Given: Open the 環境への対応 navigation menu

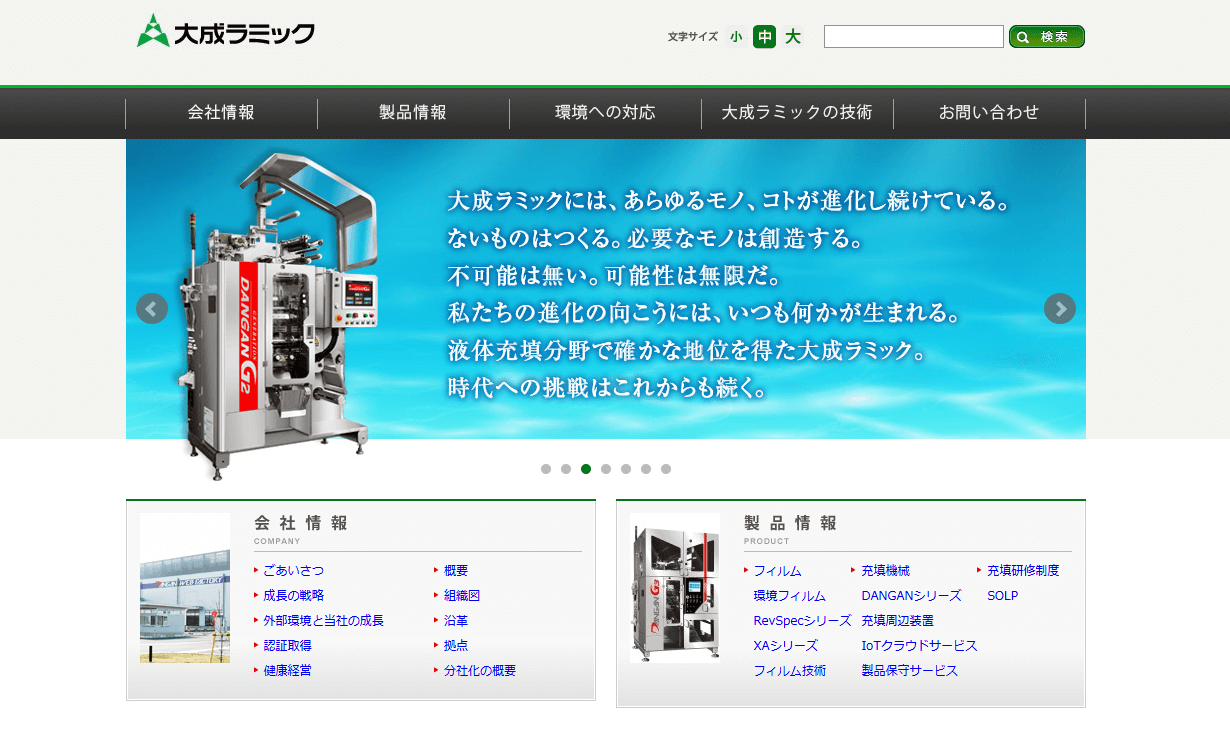Looking at the screenshot, I should 605,113.
